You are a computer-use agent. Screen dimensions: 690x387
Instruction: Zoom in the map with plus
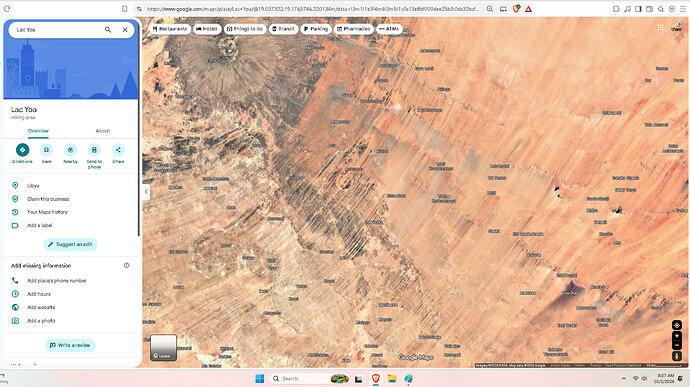pyautogui.click(x=677, y=336)
